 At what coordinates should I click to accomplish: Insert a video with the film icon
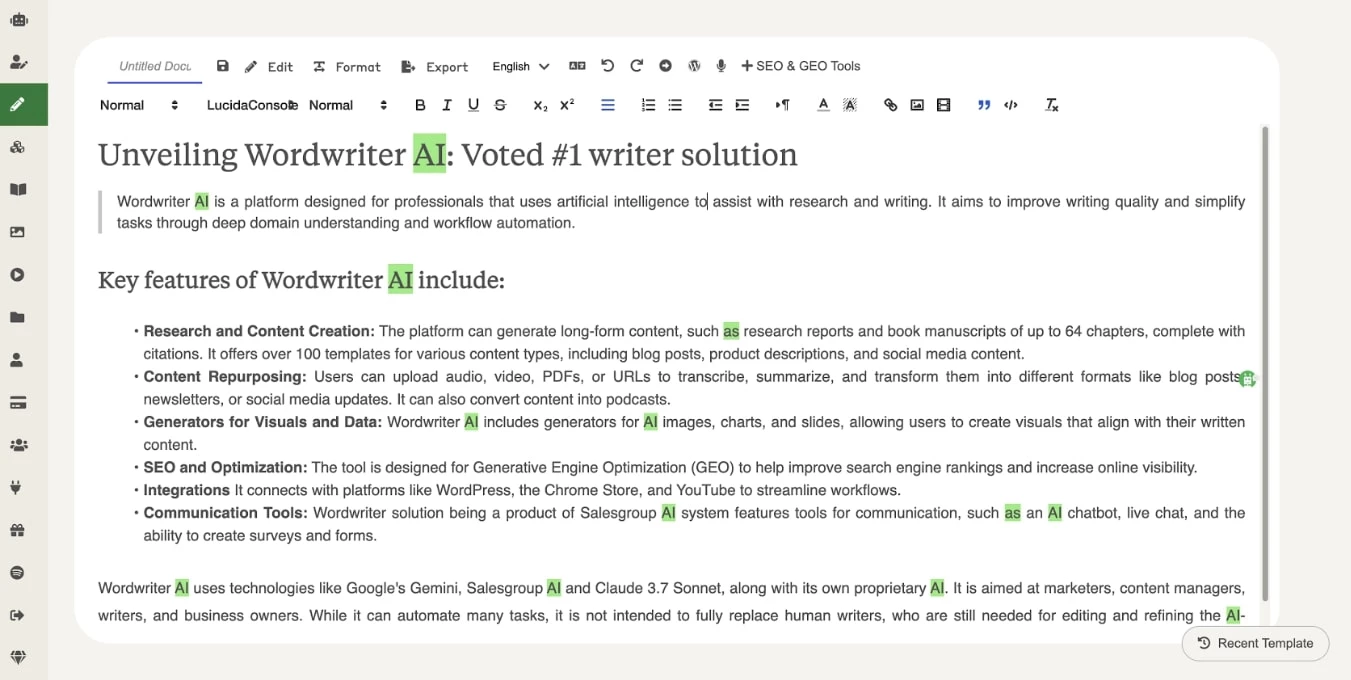tap(943, 105)
